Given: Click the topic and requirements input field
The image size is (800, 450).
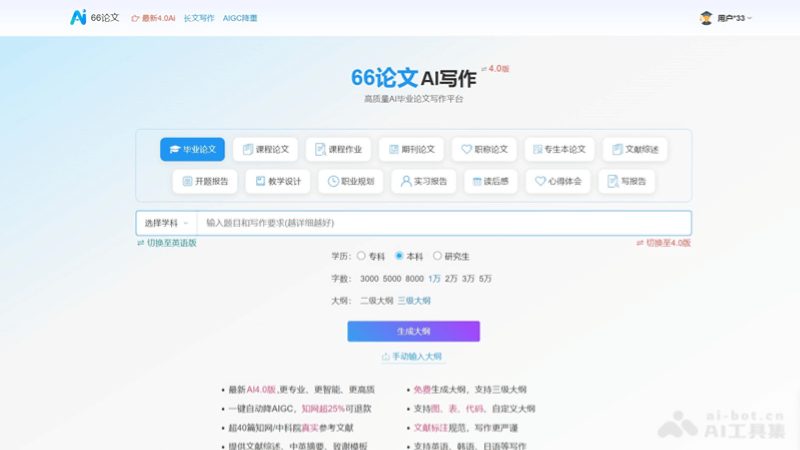Looking at the screenshot, I should pyautogui.click(x=440, y=223).
